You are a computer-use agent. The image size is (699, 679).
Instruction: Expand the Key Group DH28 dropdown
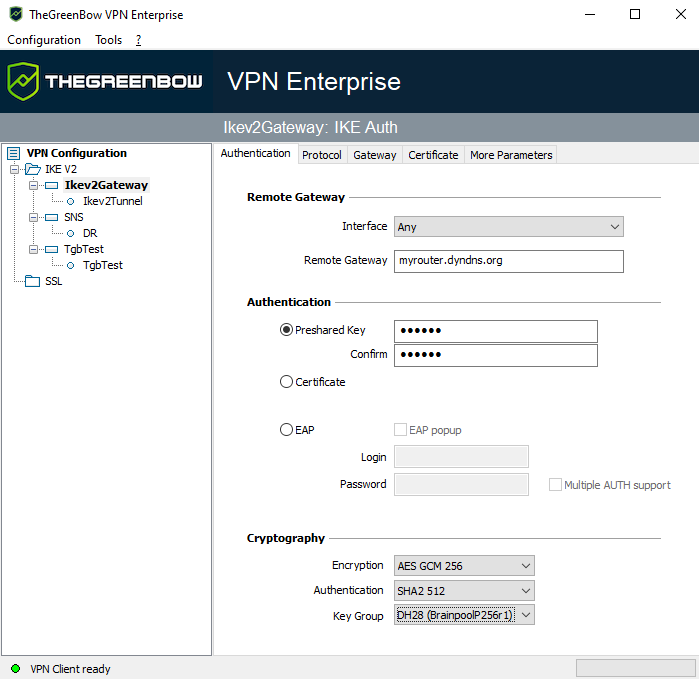tap(464, 615)
